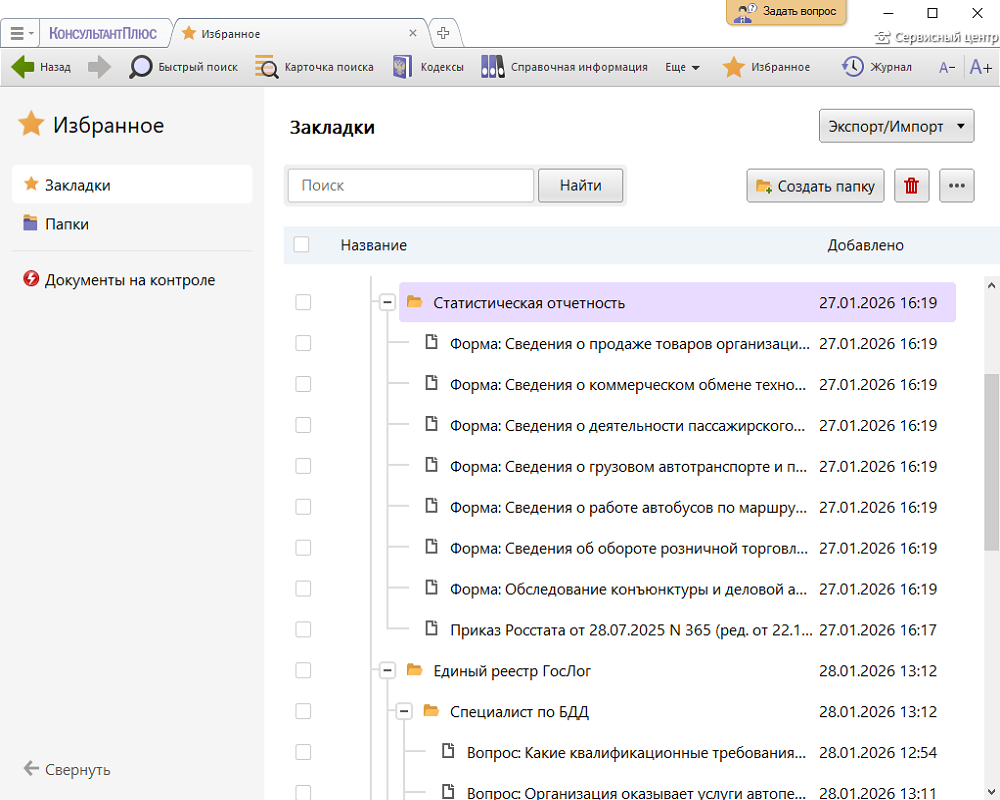Collapse the Единый реестр ГосЛог folder
1000x800 pixels.
pos(387,670)
